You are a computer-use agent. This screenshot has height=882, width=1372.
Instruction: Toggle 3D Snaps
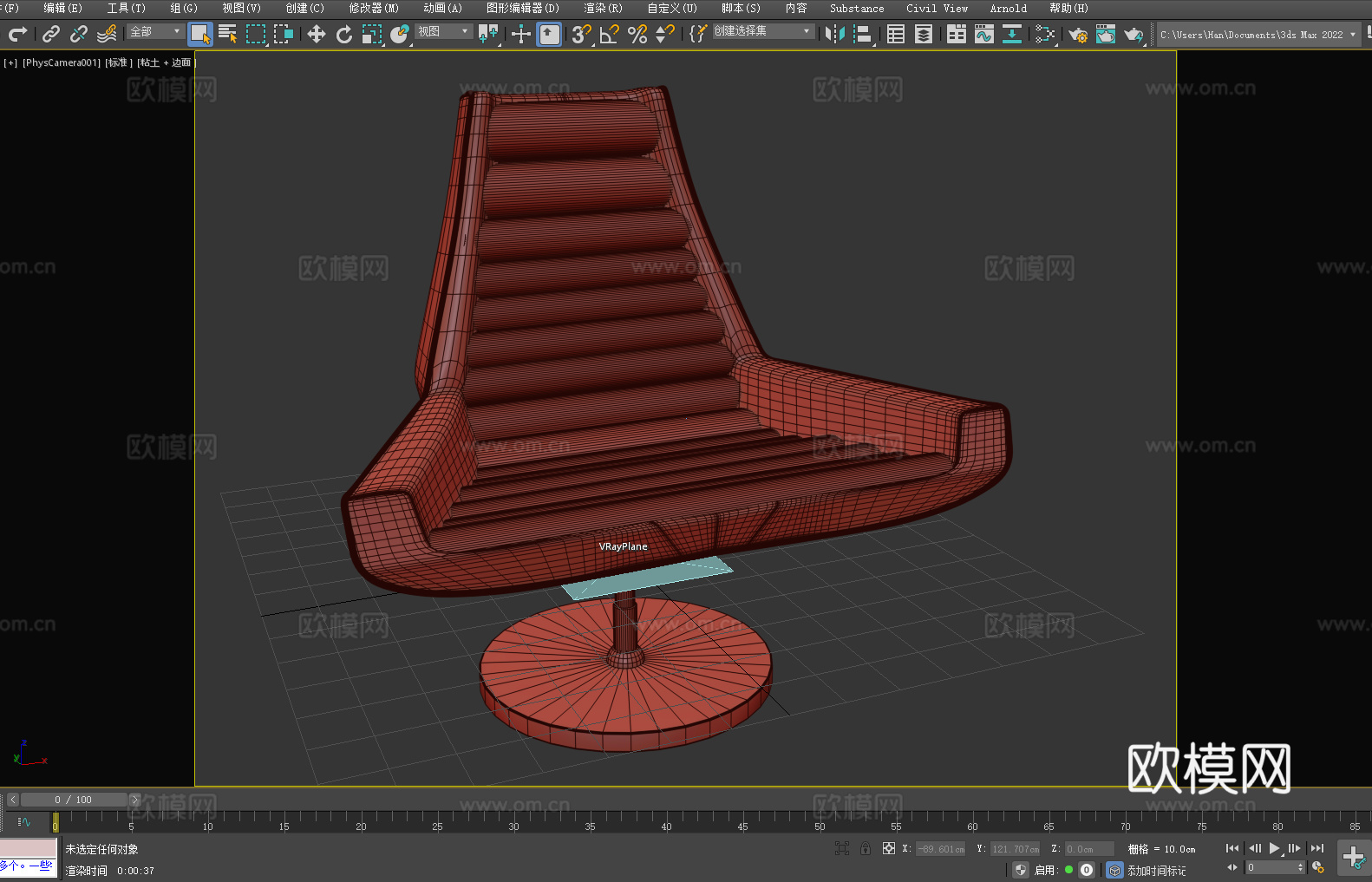point(582,34)
